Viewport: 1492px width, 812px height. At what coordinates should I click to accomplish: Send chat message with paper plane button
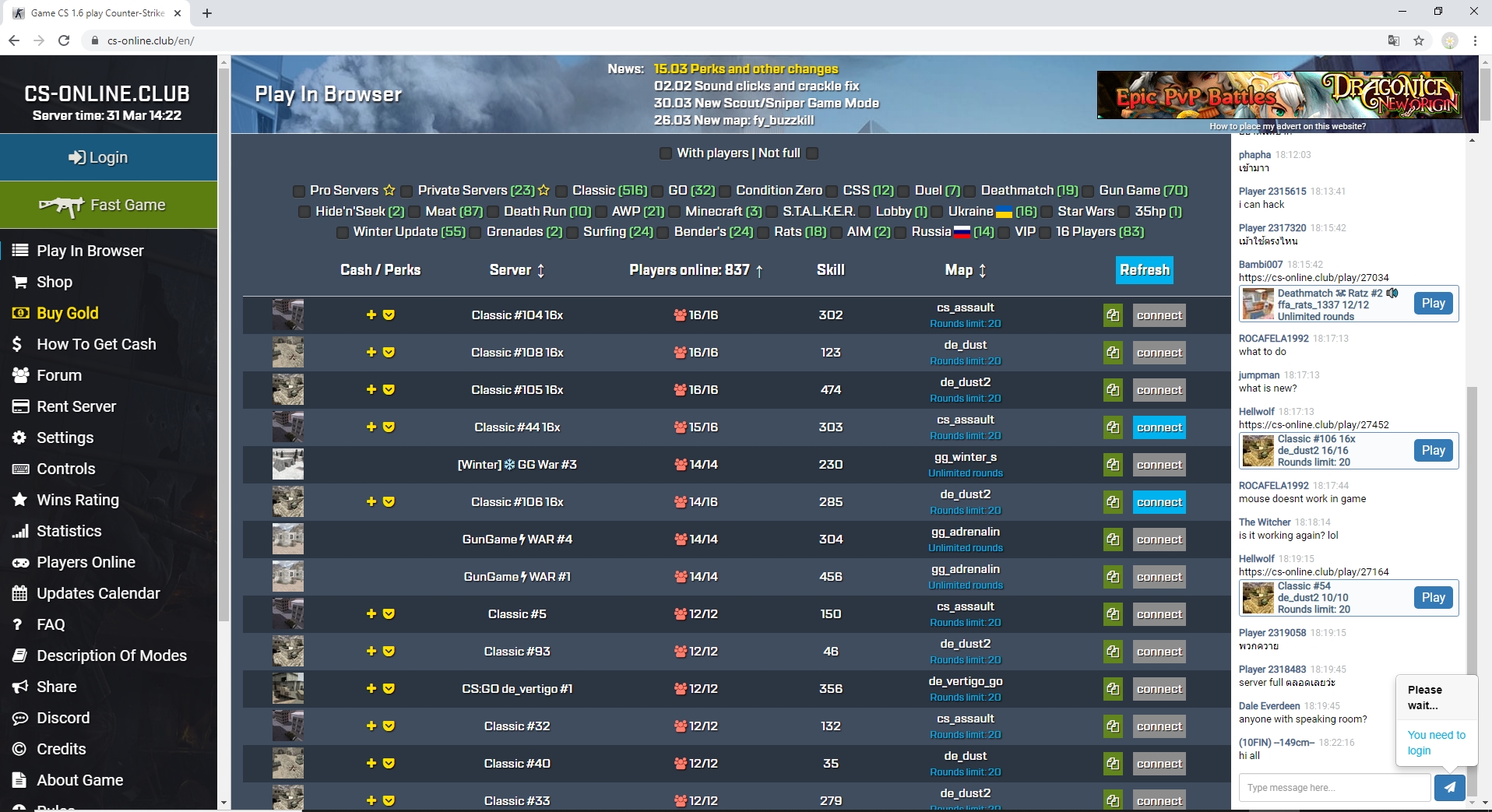point(1449,787)
